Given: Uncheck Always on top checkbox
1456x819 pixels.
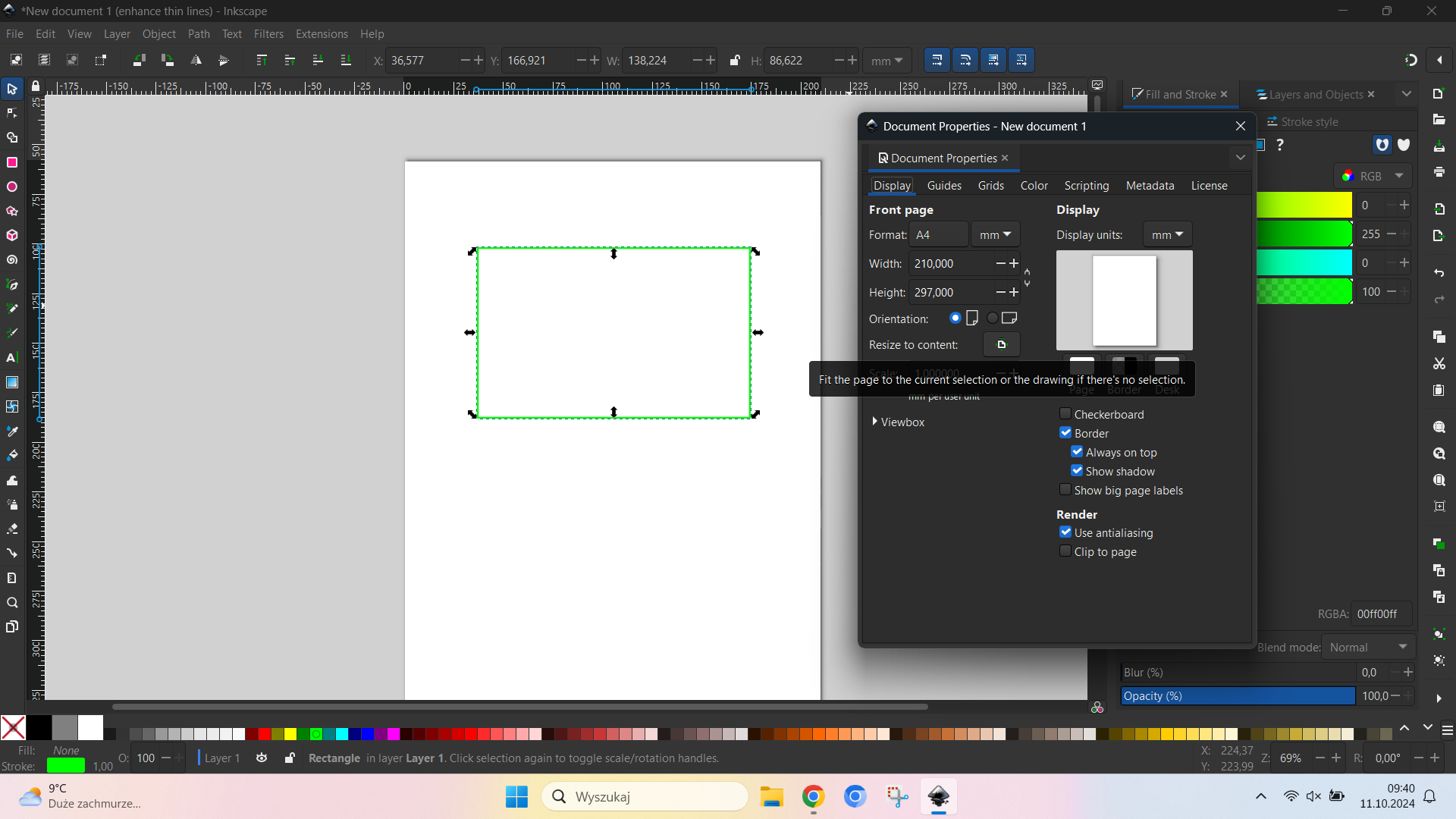Looking at the screenshot, I should pyautogui.click(x=1076, y=451).
